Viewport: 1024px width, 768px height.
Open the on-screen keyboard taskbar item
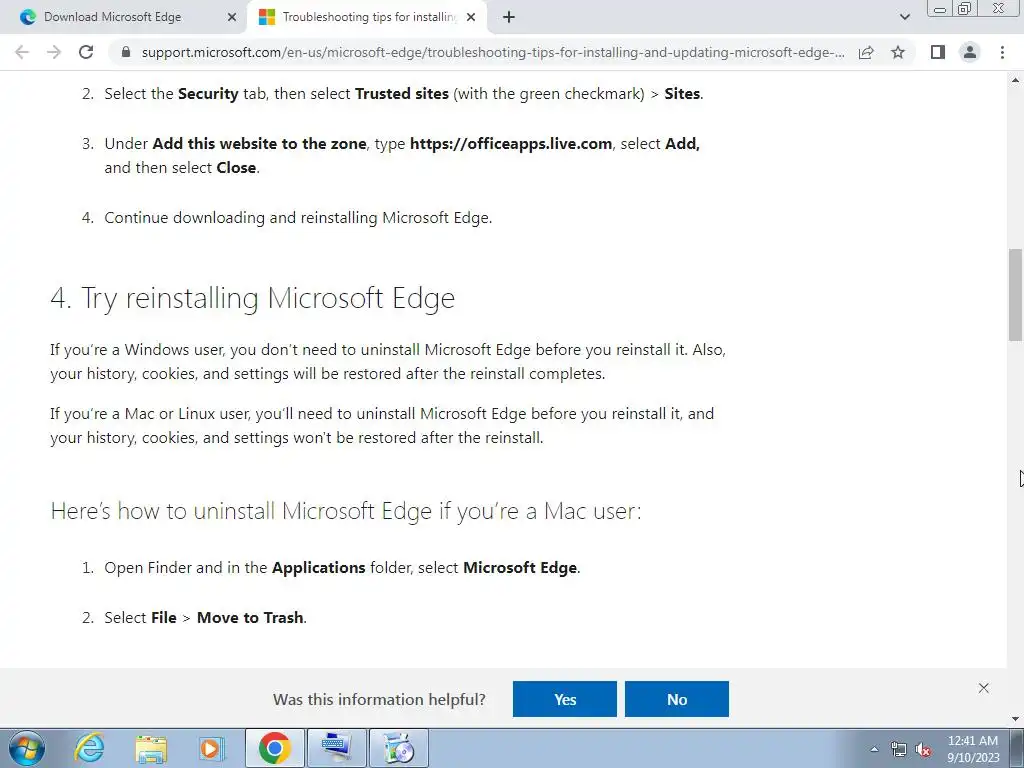[x=336, y=748]
